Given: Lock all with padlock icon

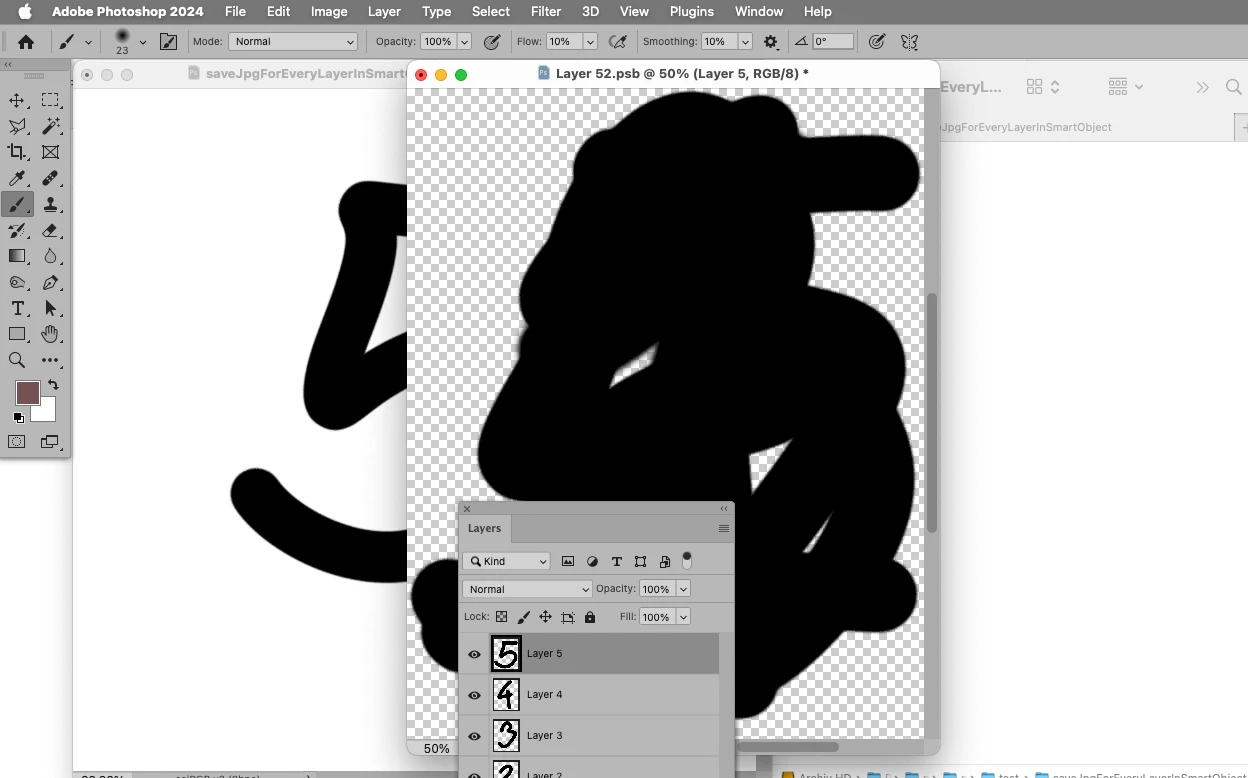Looking at the screenshot, I should coord(590,617).
